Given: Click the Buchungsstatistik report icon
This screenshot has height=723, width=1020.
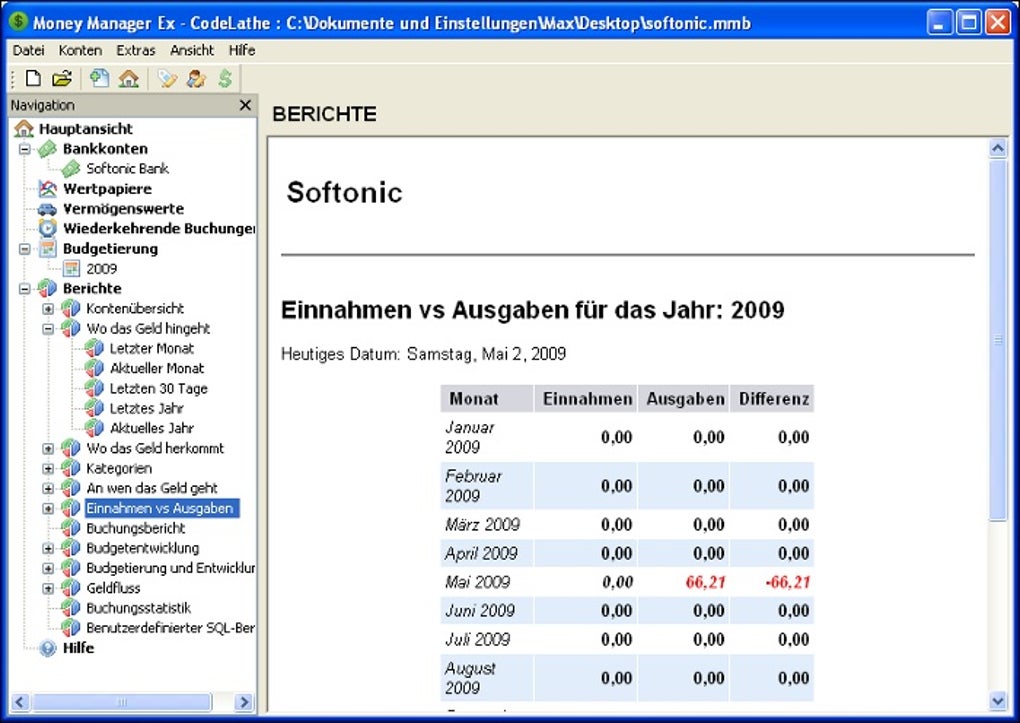Looking at the screenshot, I should coord(70,608).
